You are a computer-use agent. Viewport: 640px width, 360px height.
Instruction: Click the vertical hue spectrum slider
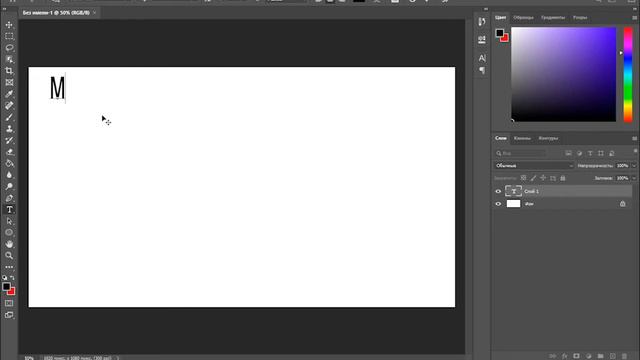pyautogui.click(x=628, y=75)
